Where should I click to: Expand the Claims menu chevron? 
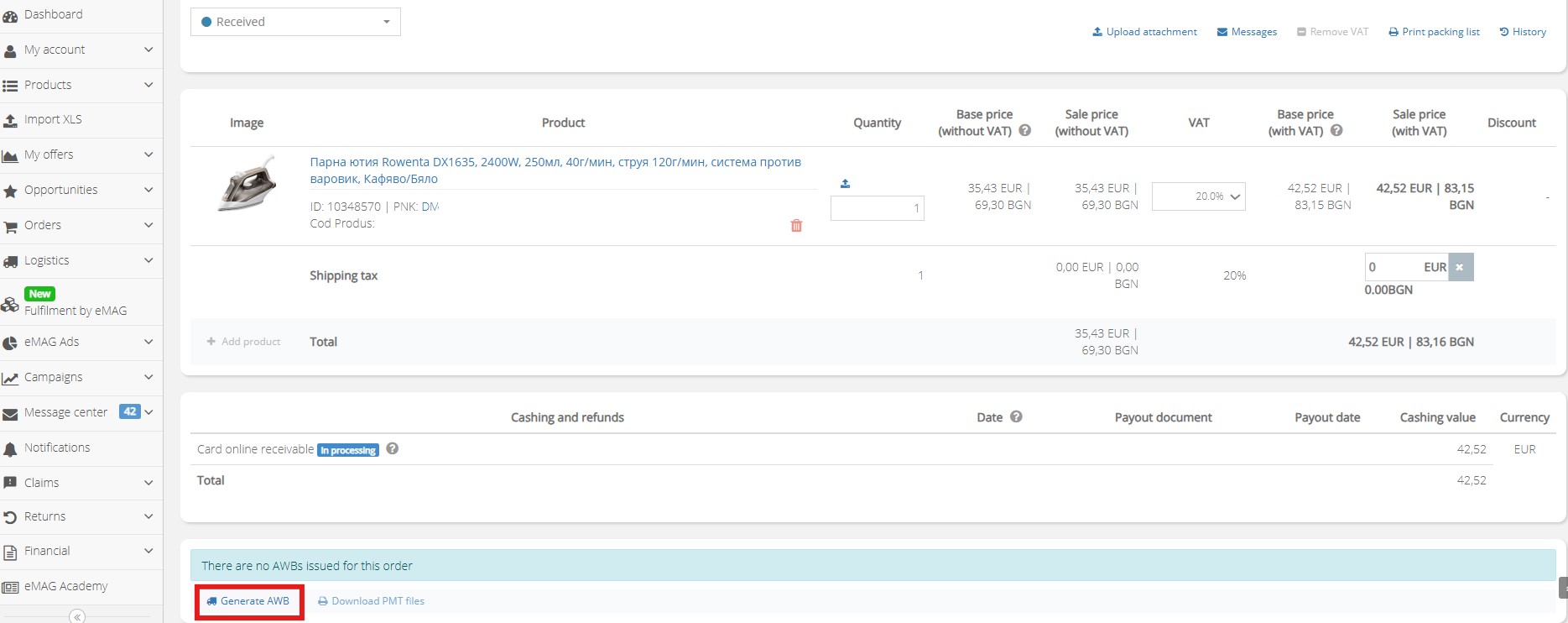point(148,483)
